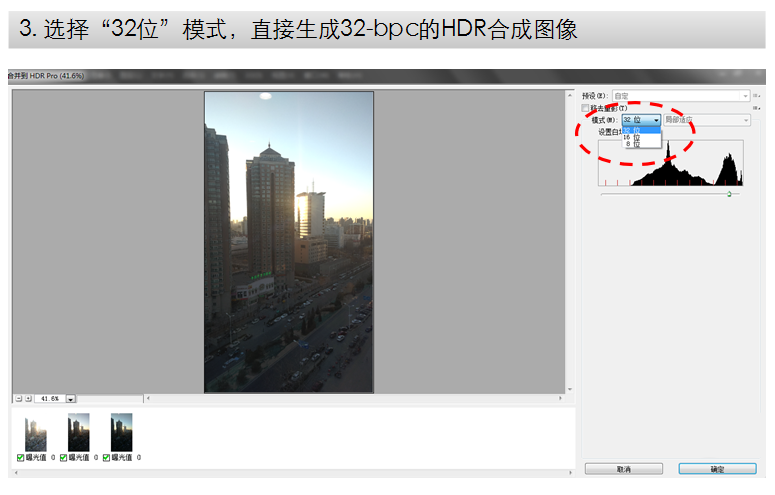Screen dimensions: 775x495
Task: Open the preset options menu icon
Action: click(x=757, y=95)
